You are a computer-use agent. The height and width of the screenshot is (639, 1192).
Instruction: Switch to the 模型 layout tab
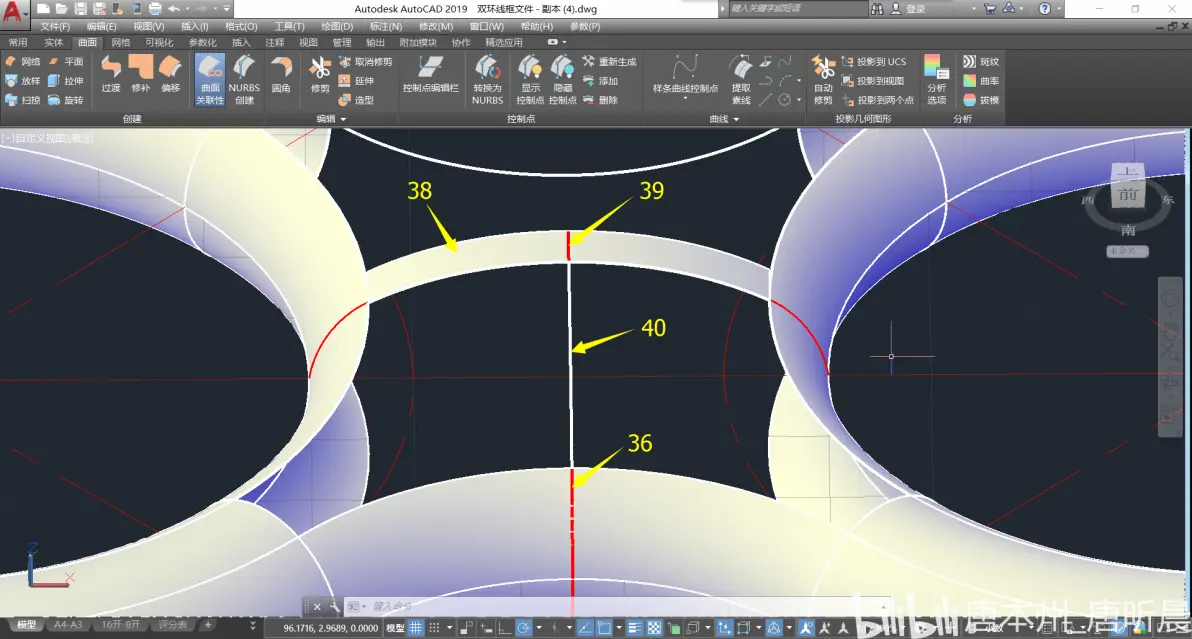(27, 625)
